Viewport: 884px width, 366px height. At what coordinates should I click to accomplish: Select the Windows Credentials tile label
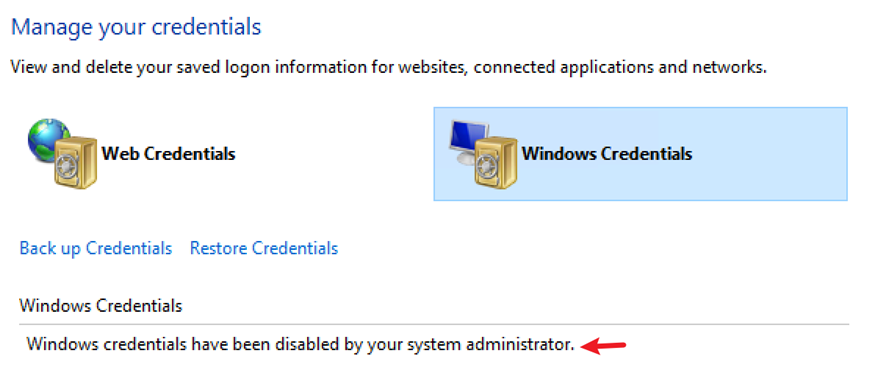(x=607, y=153)
